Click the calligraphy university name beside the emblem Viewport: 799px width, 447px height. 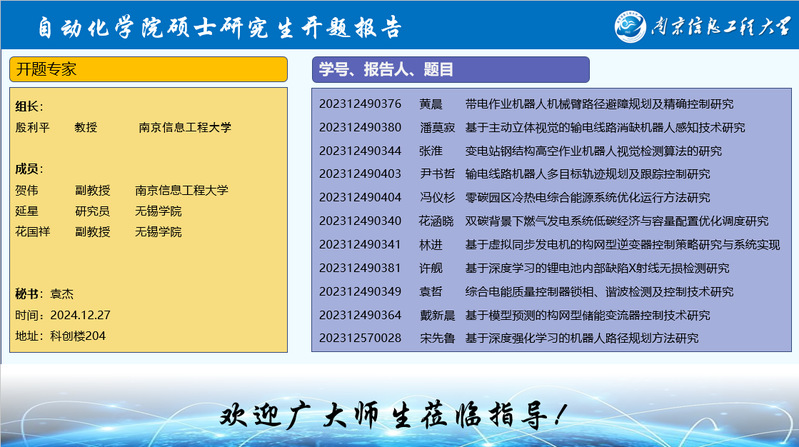tap(724, 25)
